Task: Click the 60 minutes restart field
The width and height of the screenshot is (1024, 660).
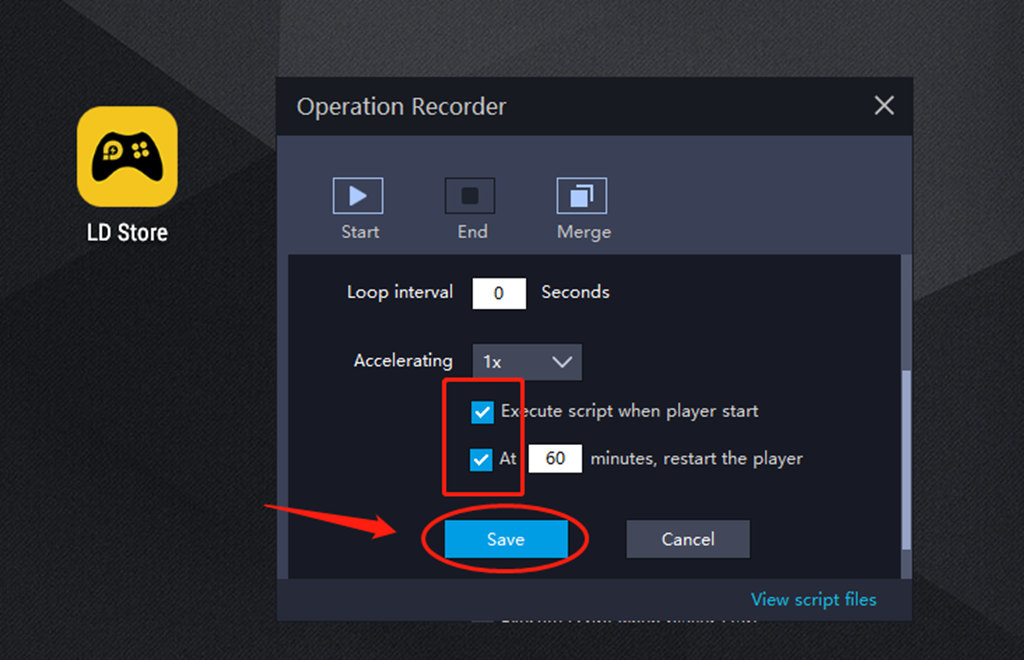Action: [555, 458]
